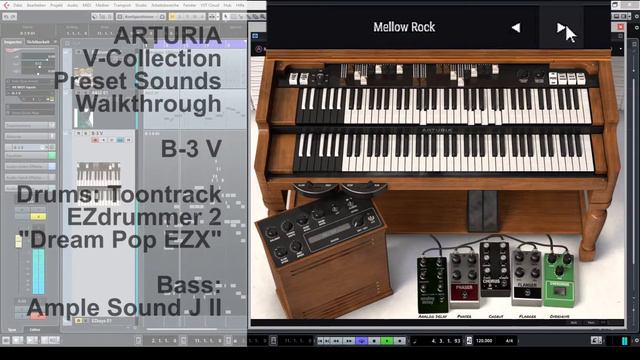Click the Overdrive label under pedals
Viewport: 640px width, 360px height.
click(x=560, y=316)
